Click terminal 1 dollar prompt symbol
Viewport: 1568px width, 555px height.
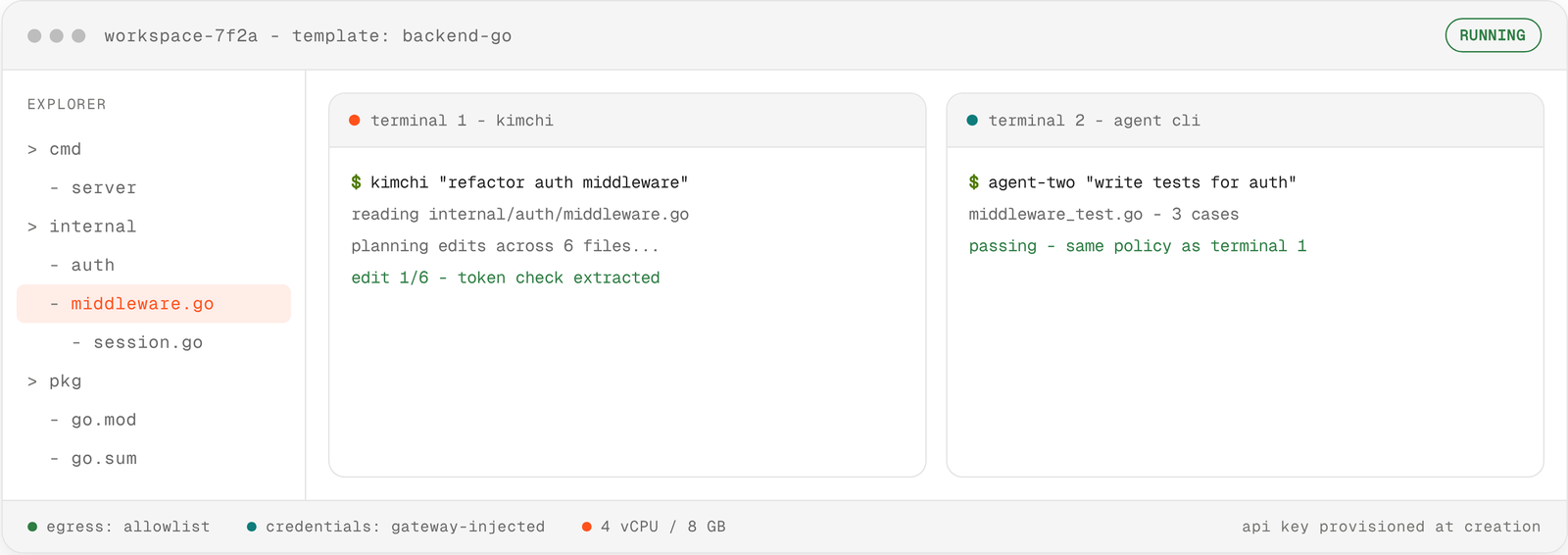356,182
